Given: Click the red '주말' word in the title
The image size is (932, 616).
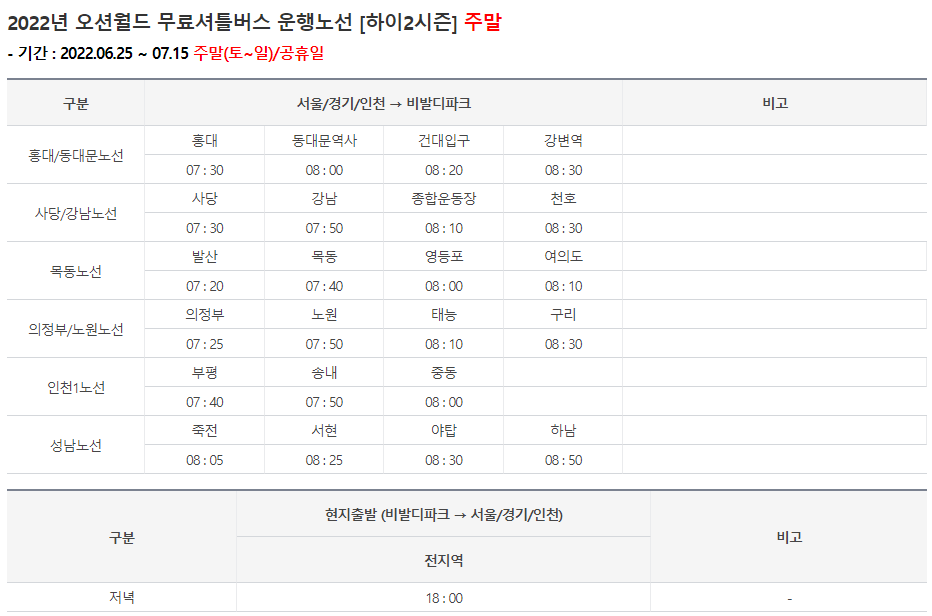Looking at the screenshot, I should click(483, 22).
